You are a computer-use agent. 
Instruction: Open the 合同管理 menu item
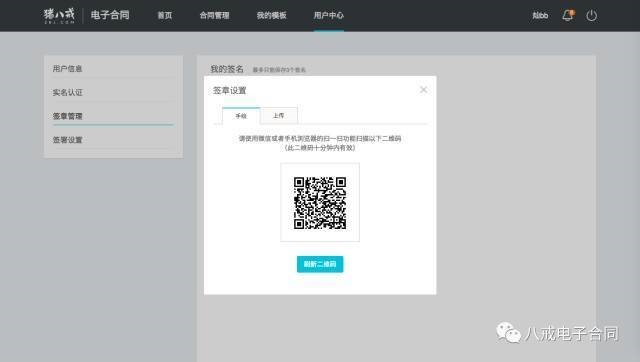[x=214, y=16]
